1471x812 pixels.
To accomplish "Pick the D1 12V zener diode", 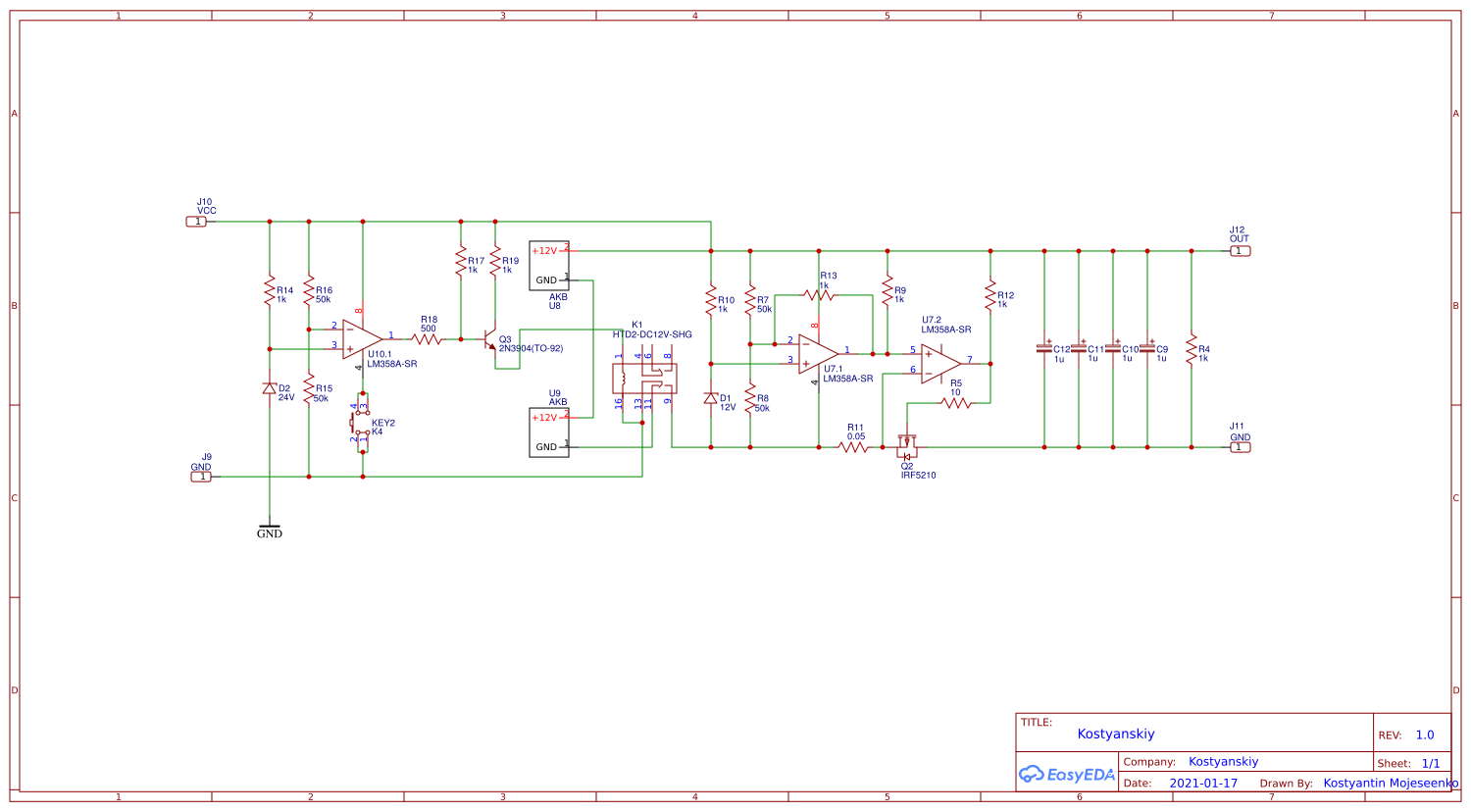I will pos(711,398).
